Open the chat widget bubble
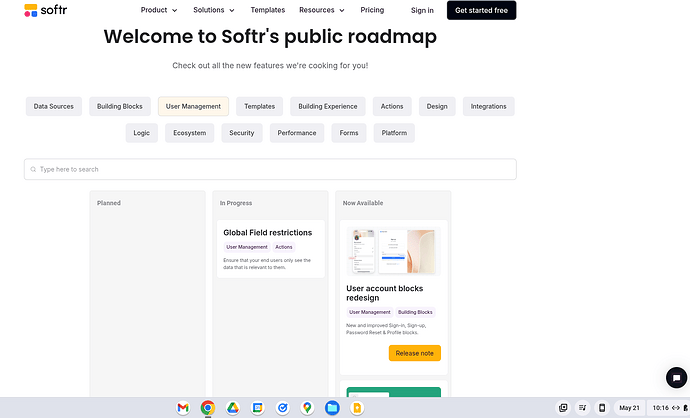 click(676, 378)
